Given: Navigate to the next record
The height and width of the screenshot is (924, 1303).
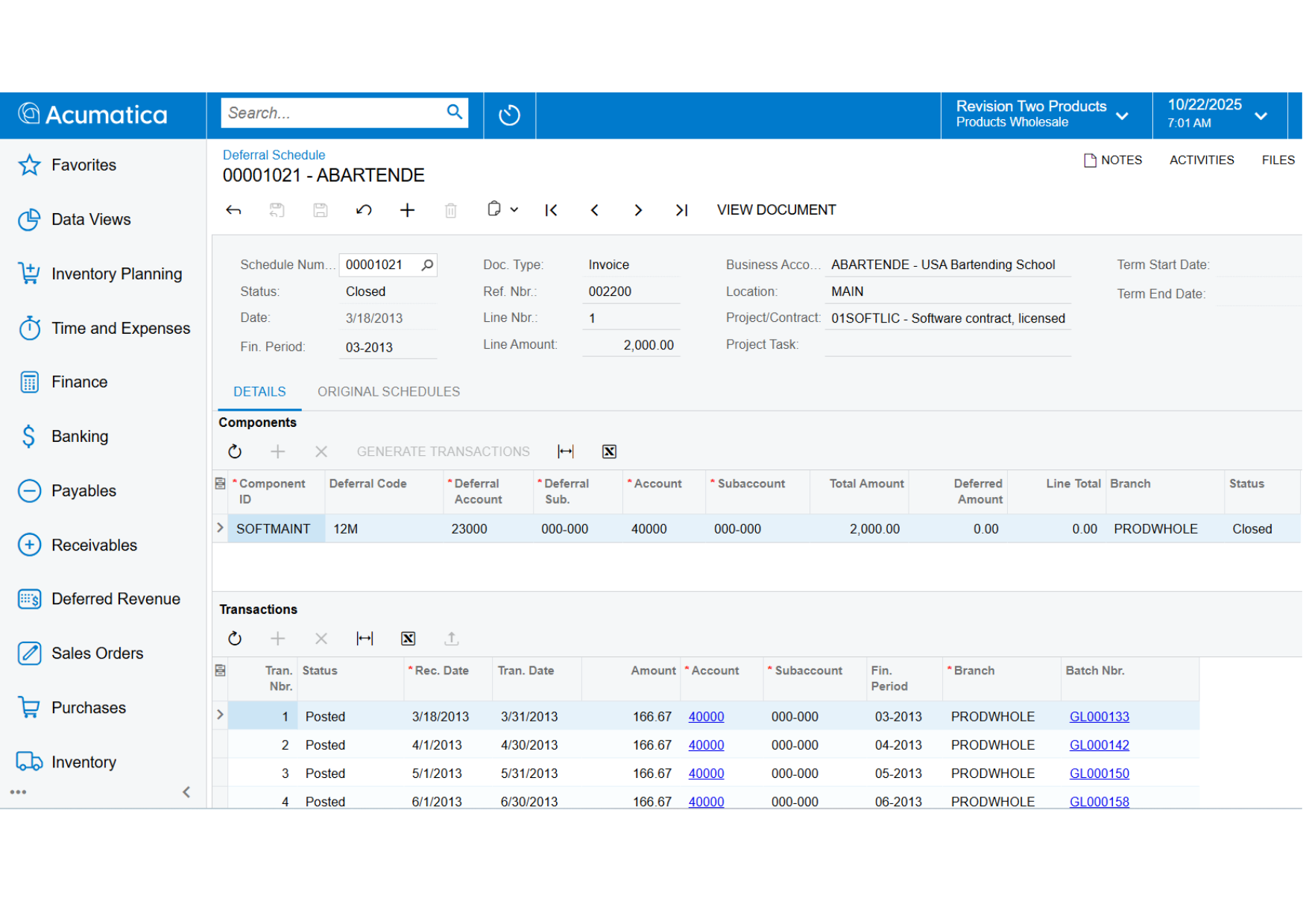Looking at the screenshot, I should point(638,210).
